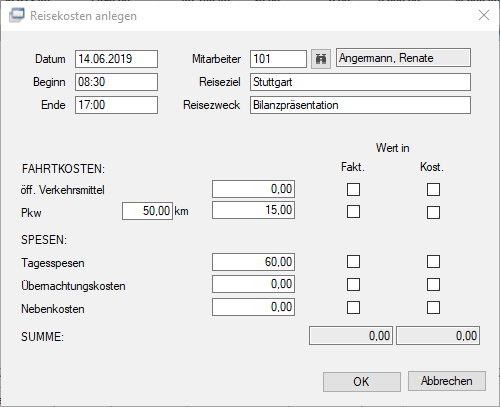This screenshot has width=500, height=407.
Task: Click the Reisezweck label
Action: (x=212, y=105)
